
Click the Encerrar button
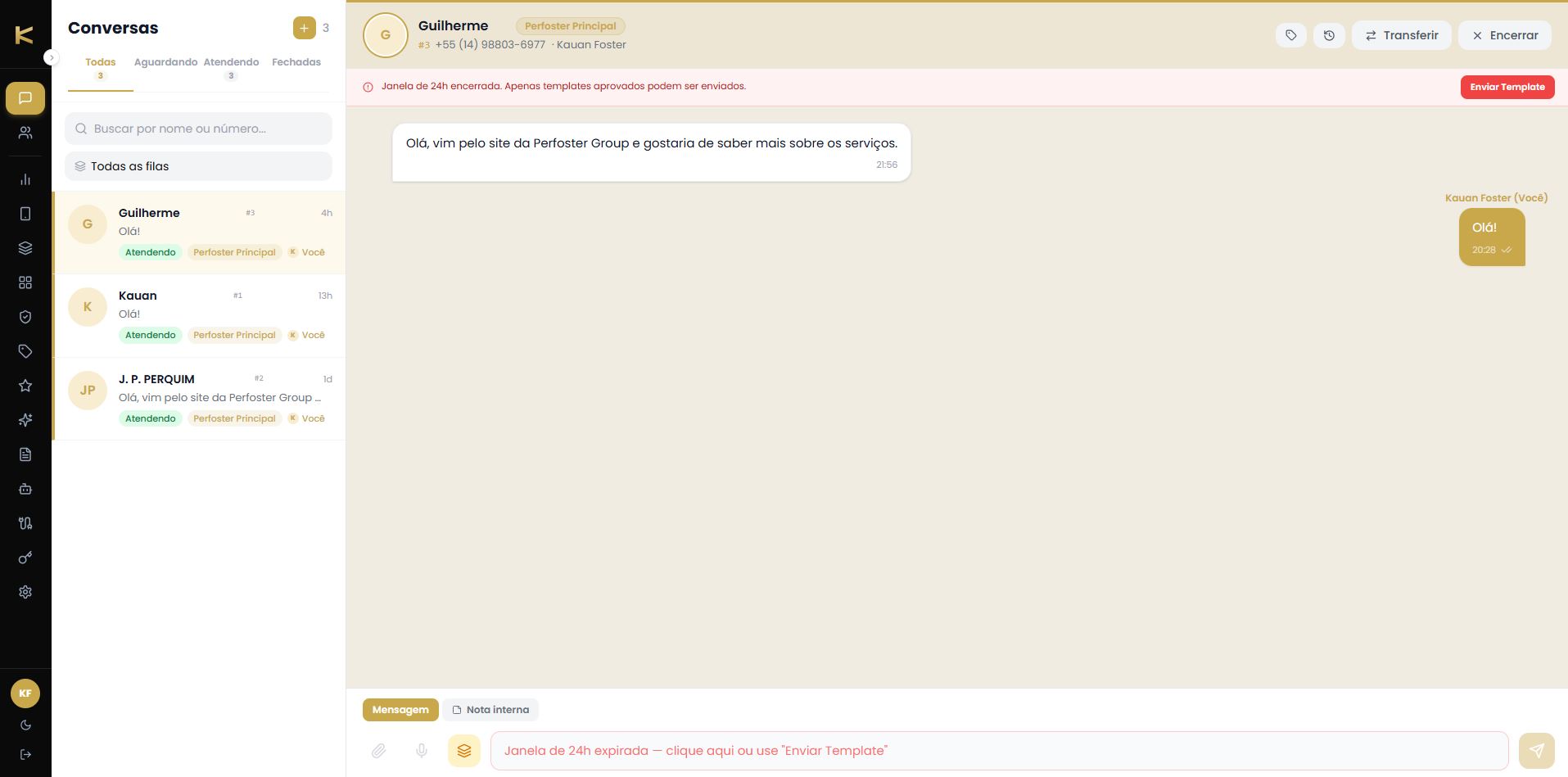click(1505, 35)
